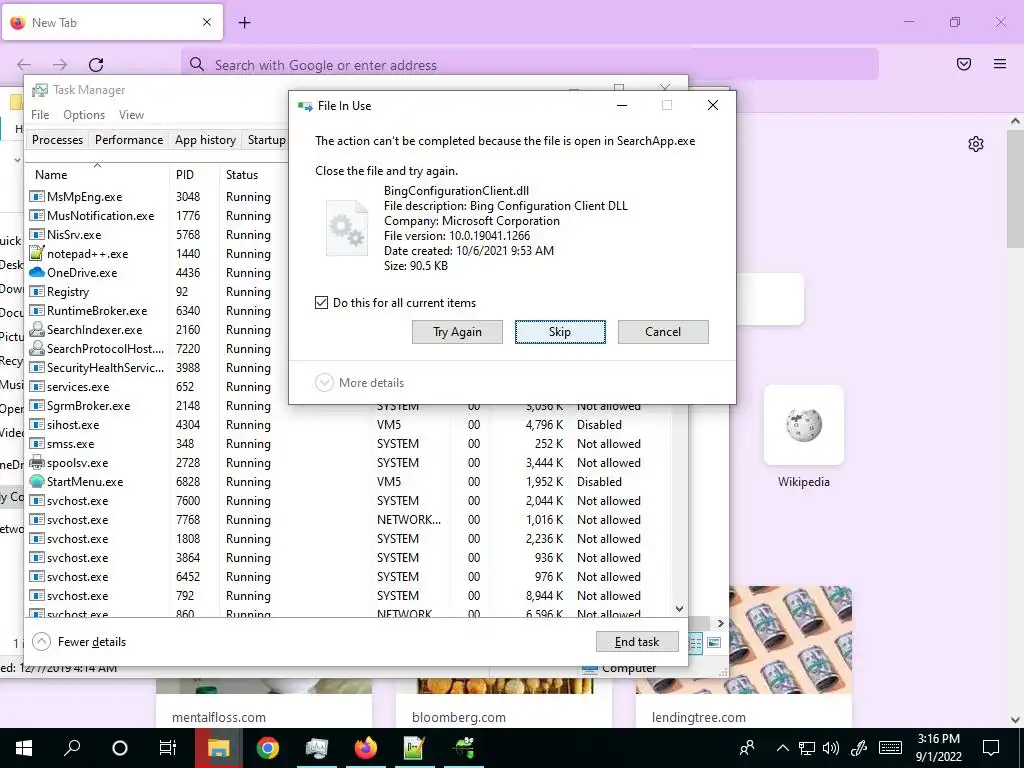1024x768 pixels.
Task: Open Task Manager Options menu
Action: tap(84, 114)
